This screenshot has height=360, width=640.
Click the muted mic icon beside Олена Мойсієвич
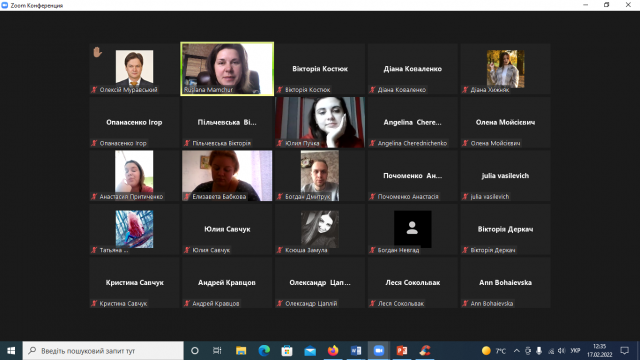tap(465, 143)
